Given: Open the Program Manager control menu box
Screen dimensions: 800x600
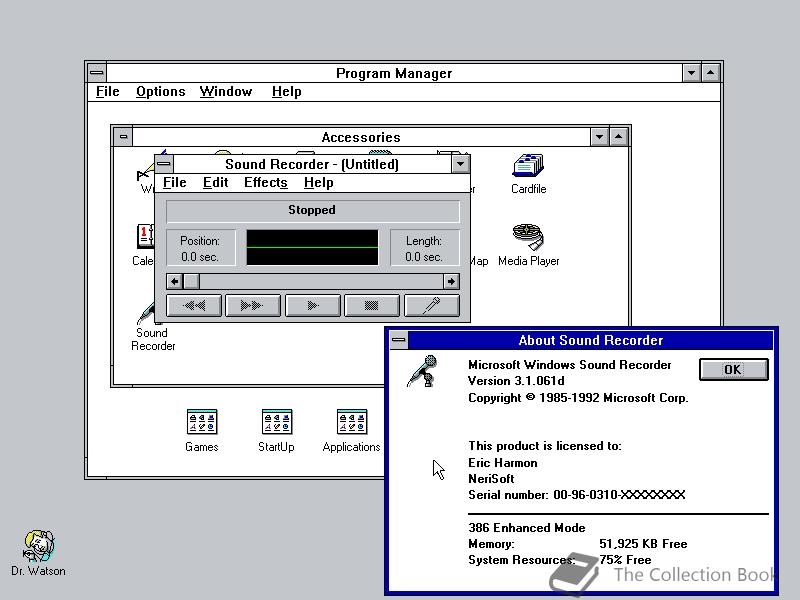Looking at the screenshot, I should click(97, 73).
